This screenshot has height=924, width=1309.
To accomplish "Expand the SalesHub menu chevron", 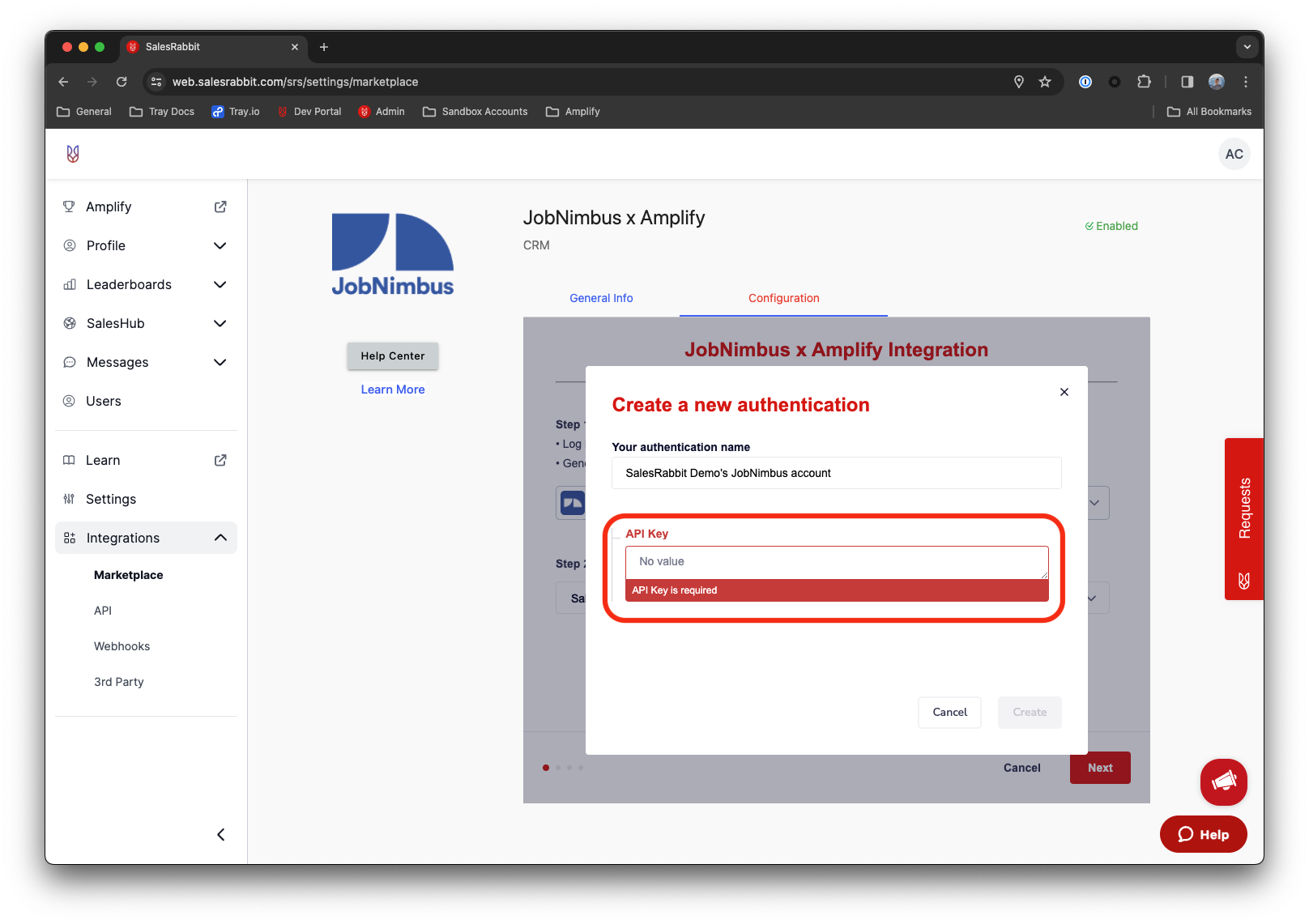I will tap(220, 323).
